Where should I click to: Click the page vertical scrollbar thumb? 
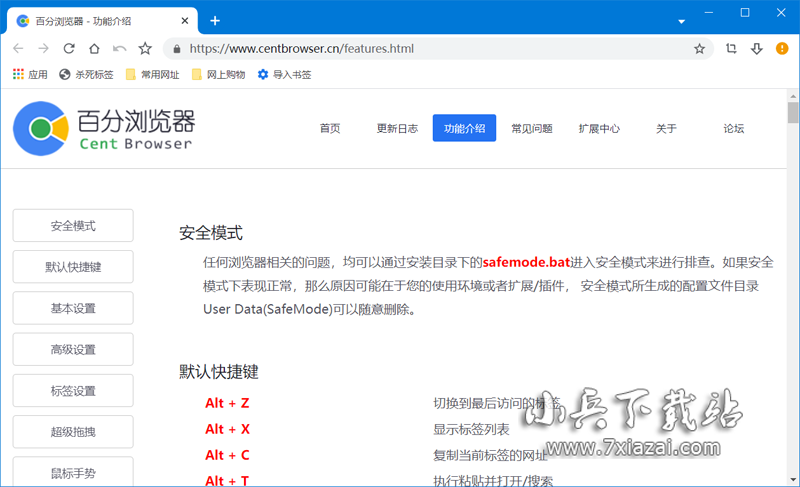793,112
